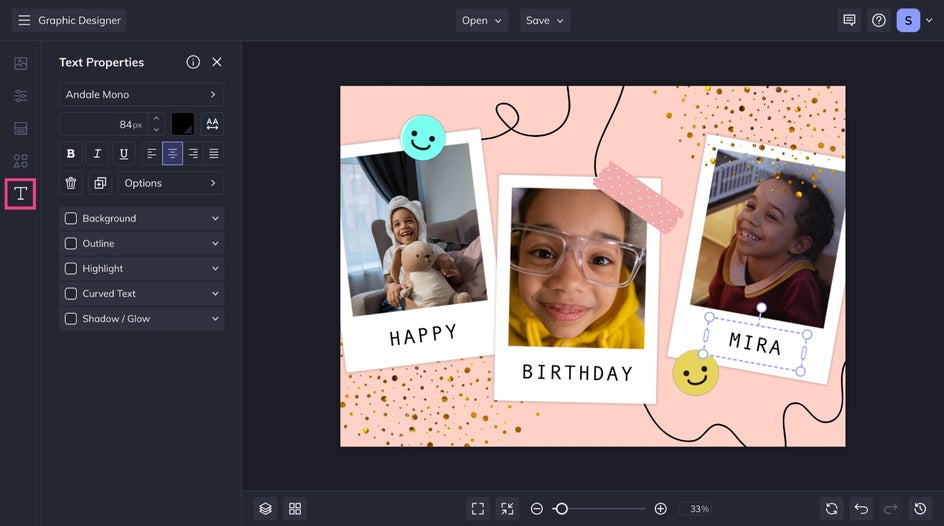Enable the Curved Text checkbox

pos(70,294)
